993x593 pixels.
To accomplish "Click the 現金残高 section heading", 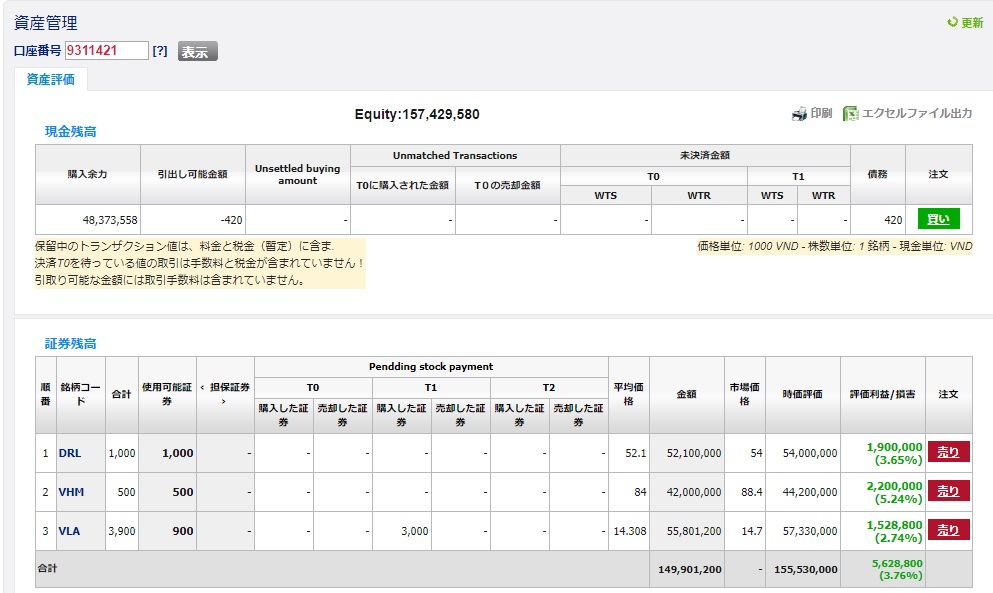I will pos(70,131).
